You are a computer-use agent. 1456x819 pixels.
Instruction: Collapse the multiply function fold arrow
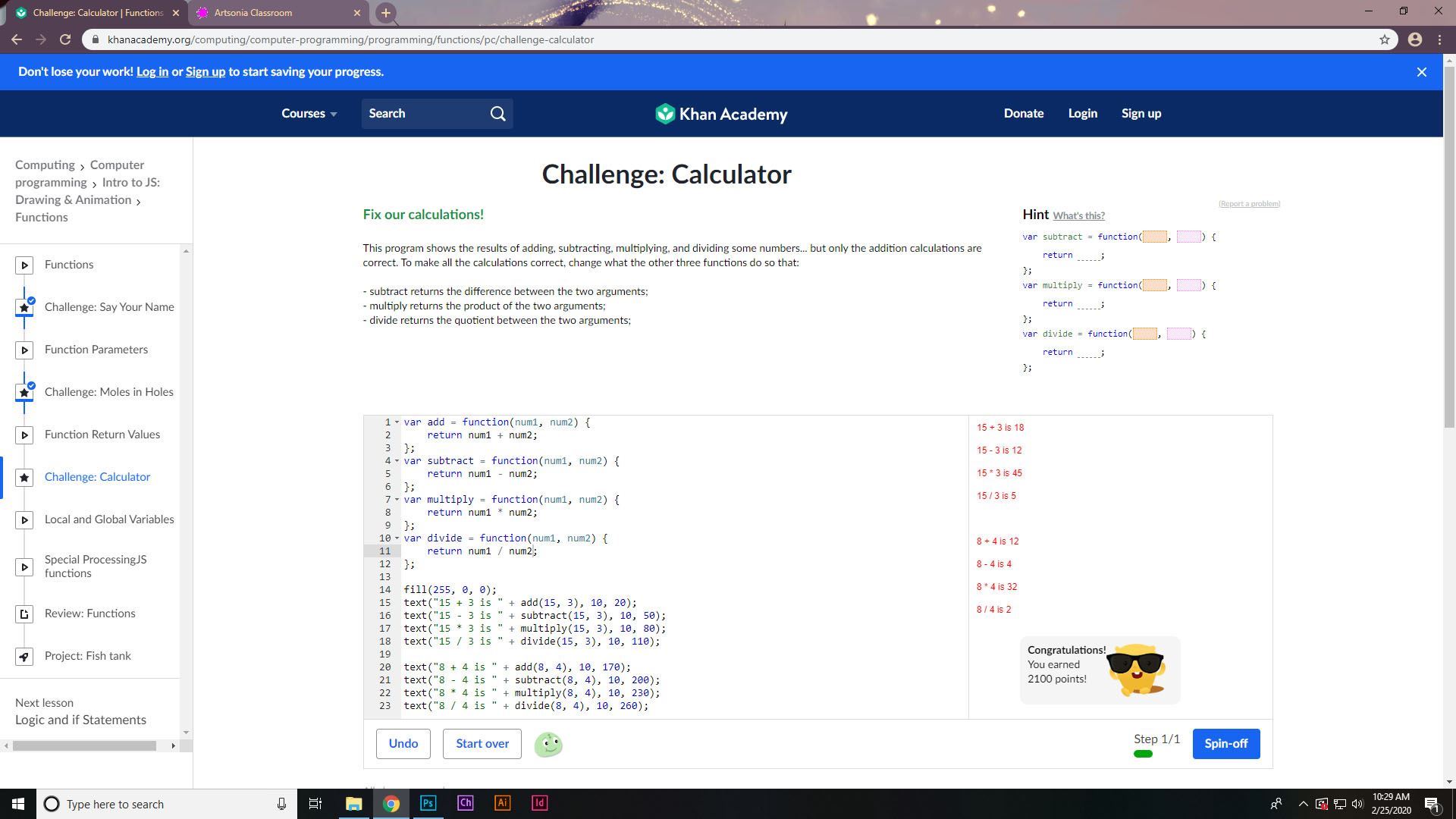(x=397, y=500)
